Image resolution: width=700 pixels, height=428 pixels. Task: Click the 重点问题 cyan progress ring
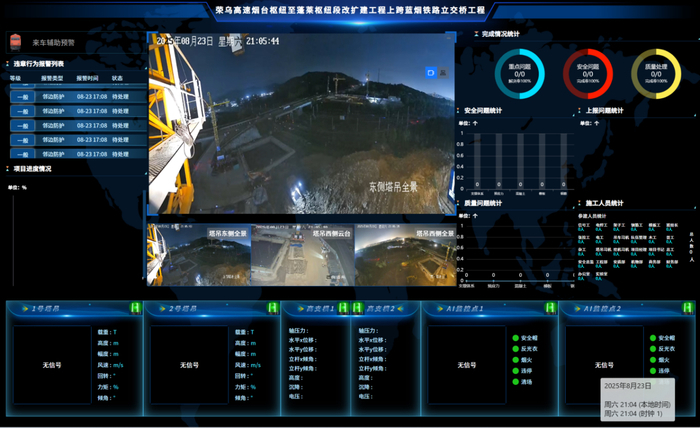point(519,73)
